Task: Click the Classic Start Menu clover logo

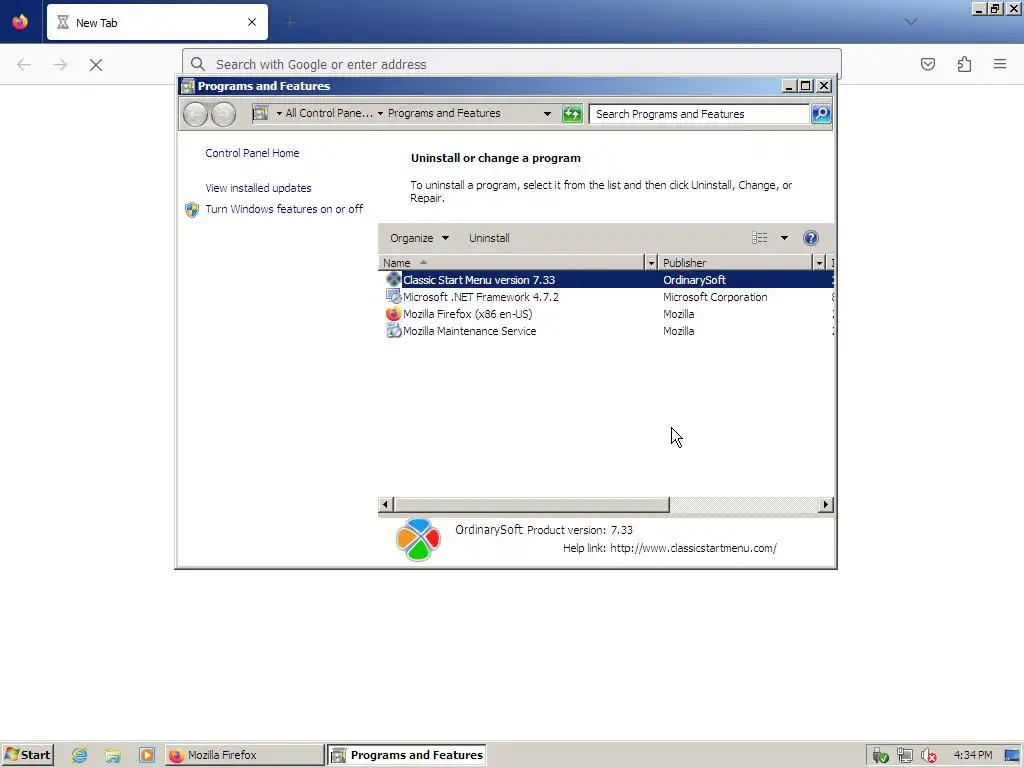Action: [x=418, y=539]
